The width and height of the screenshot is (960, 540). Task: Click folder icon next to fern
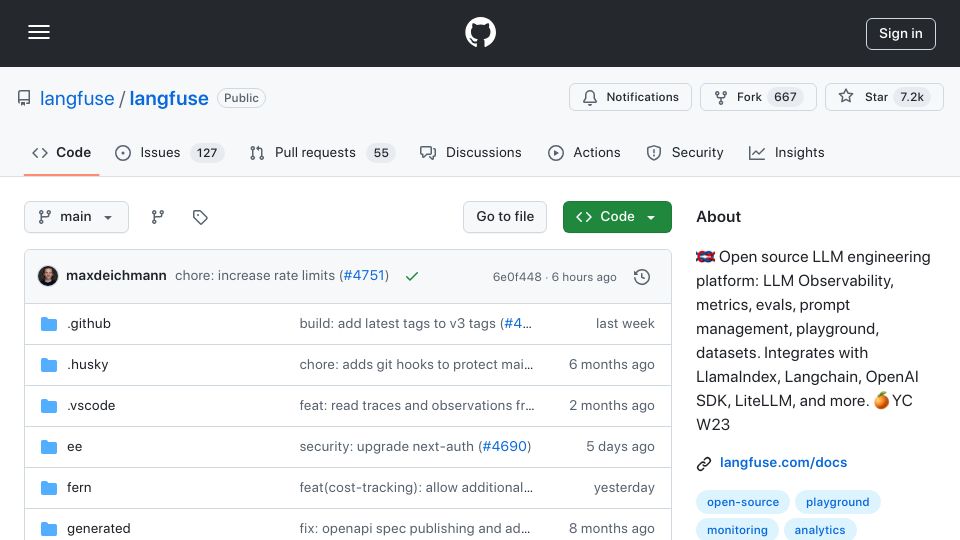click(x=49, y=488)
